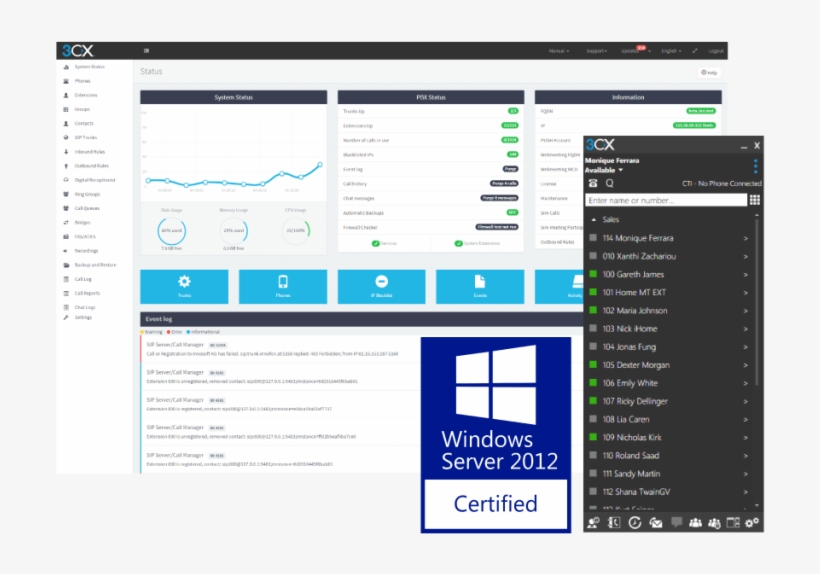Click the Logout link in header

click(x=716, y=51)
